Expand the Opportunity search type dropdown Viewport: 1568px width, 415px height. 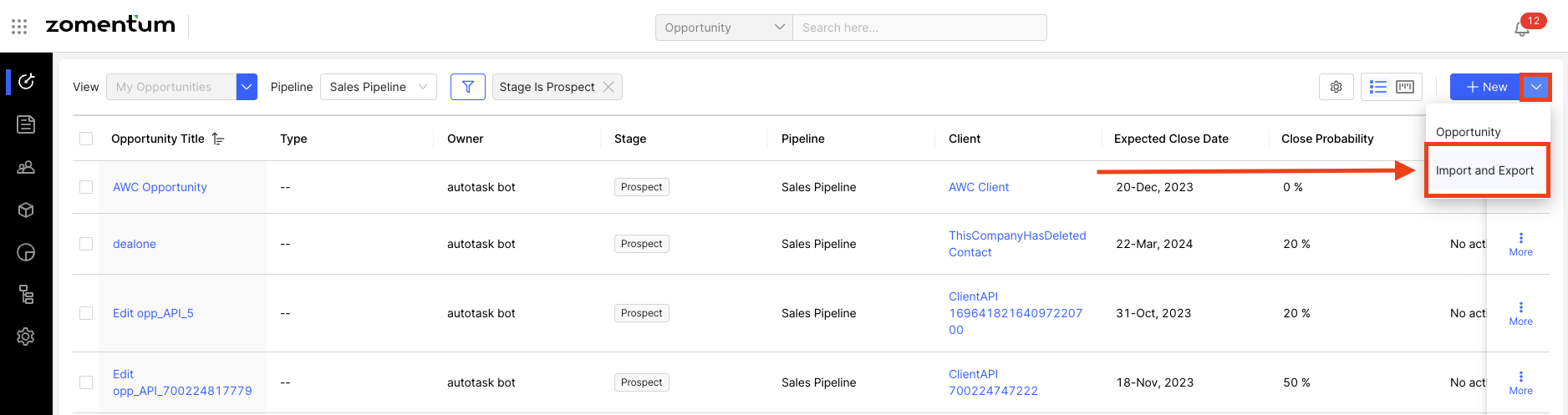tap(724, 28)
